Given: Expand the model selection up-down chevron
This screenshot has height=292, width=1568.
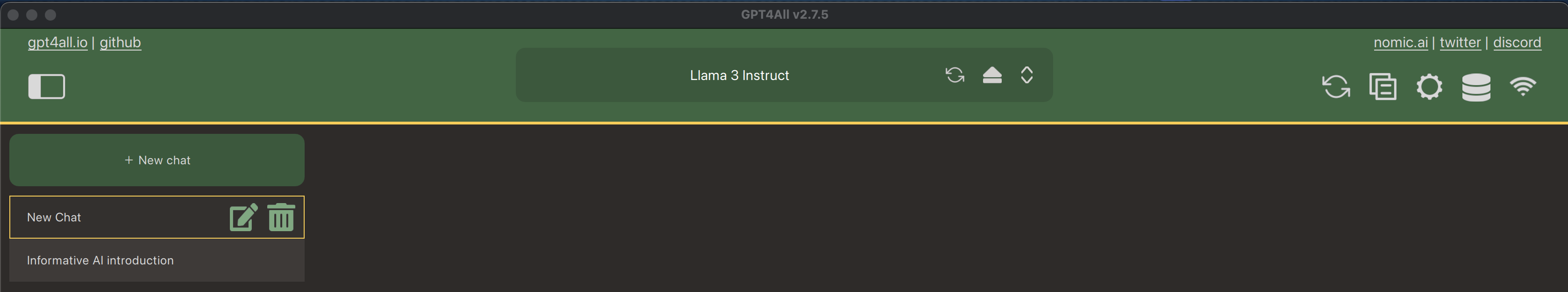Looking at the screenshot, I should [x=1026, y=75].
